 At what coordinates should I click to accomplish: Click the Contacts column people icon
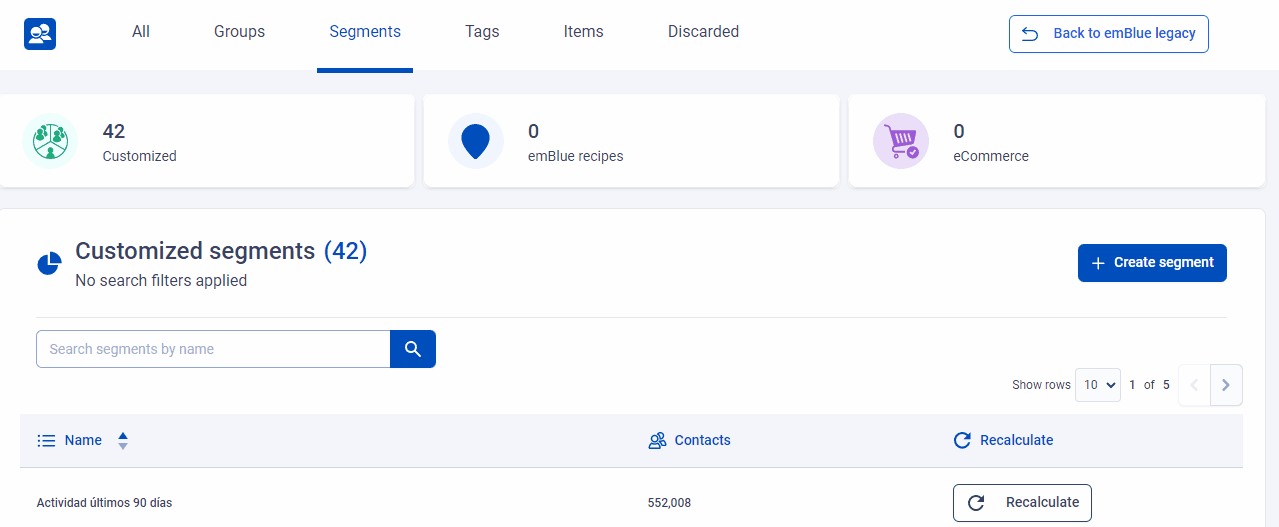click(657, 441)
